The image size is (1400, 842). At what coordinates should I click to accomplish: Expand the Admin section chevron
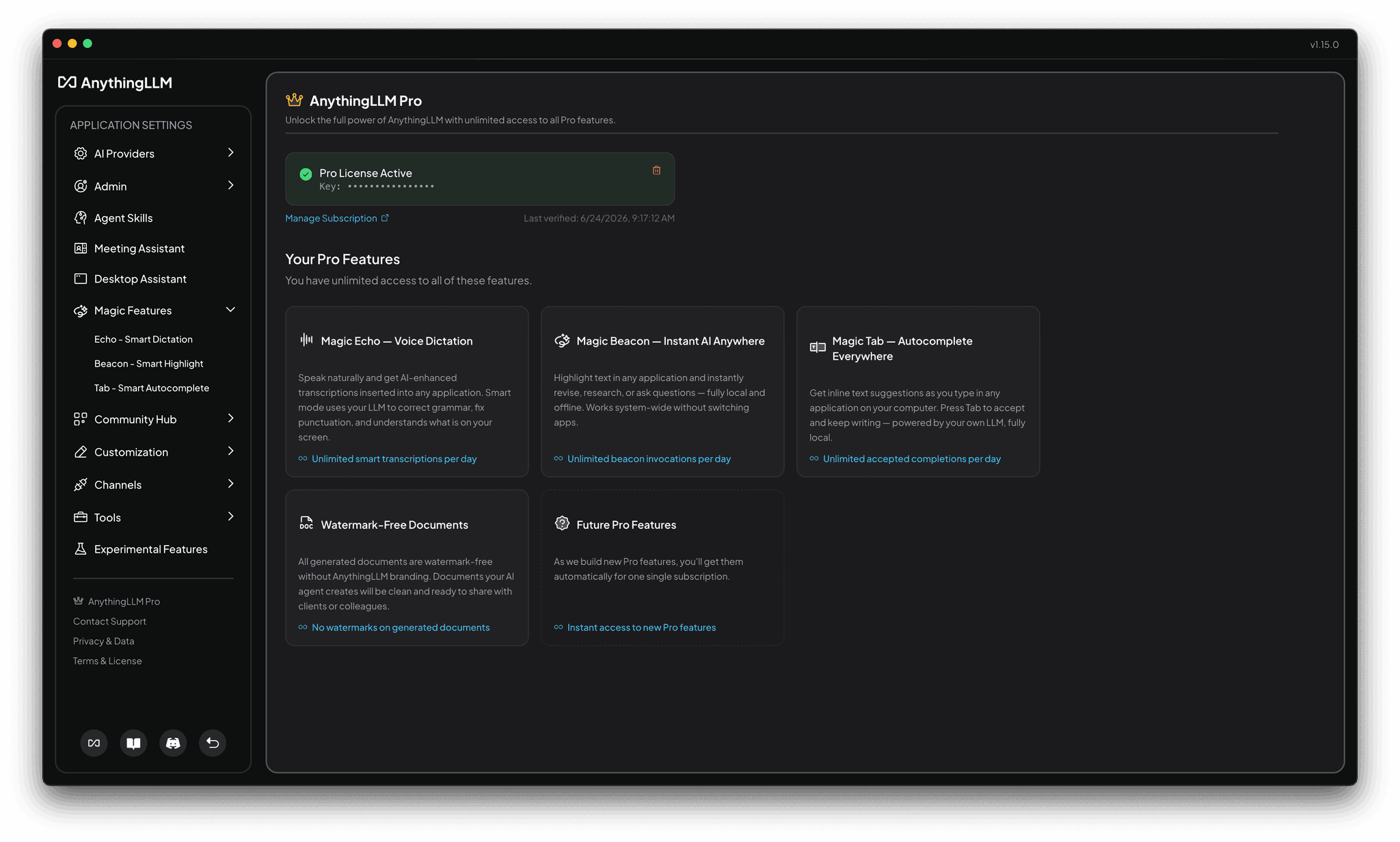pos(230,185)
